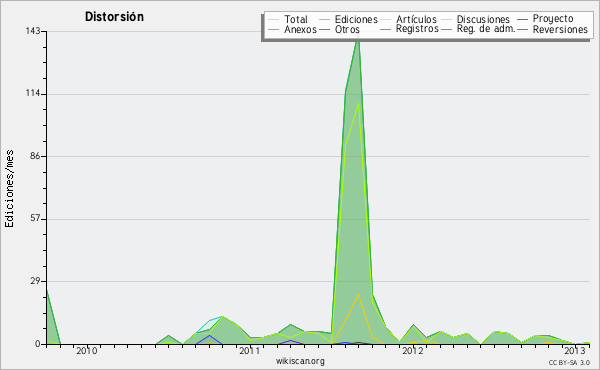
Task: Click the Ediciones legend entry
Action: (x=348, y=19)
